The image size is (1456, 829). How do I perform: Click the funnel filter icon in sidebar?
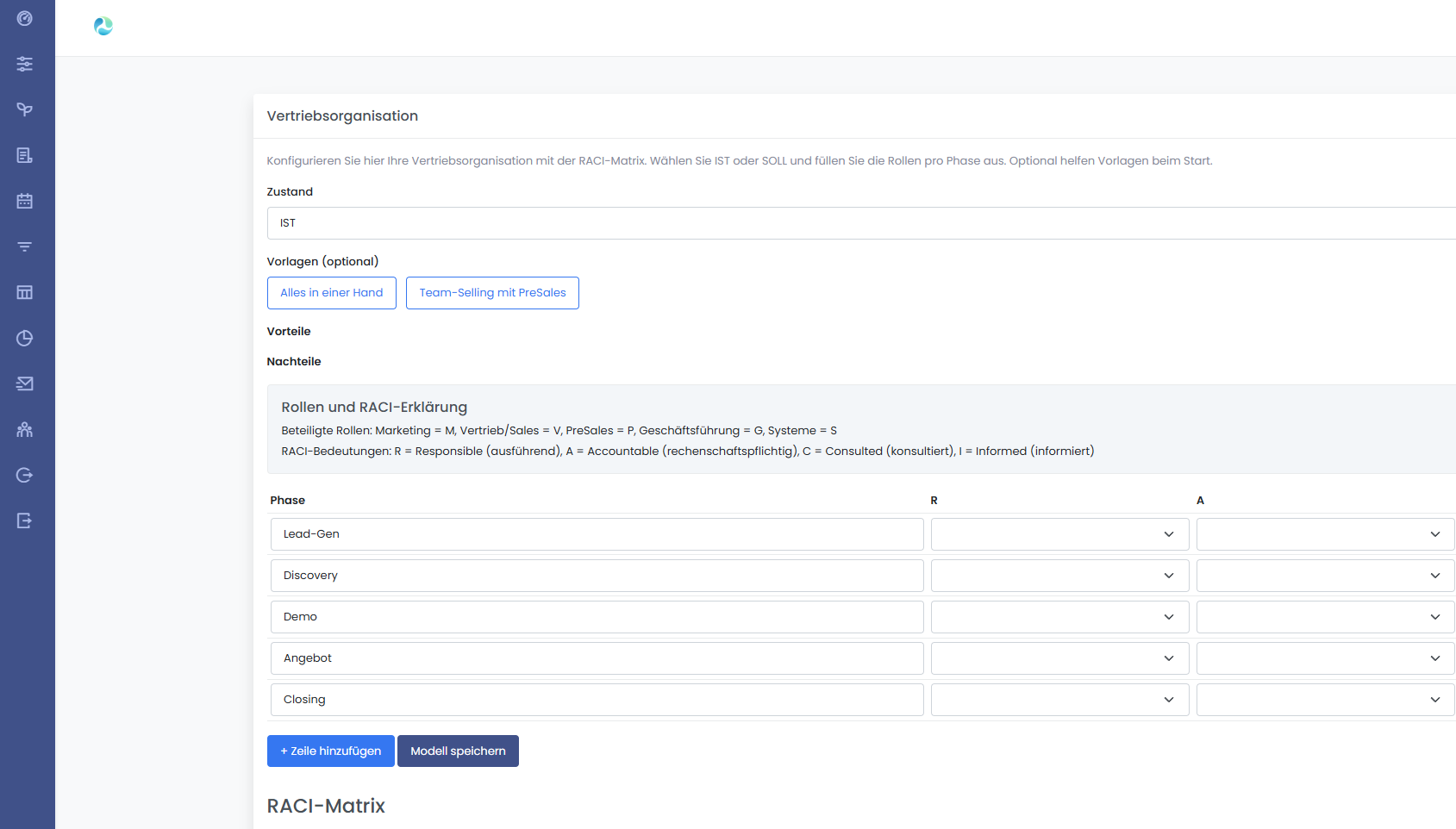[25, 246]
